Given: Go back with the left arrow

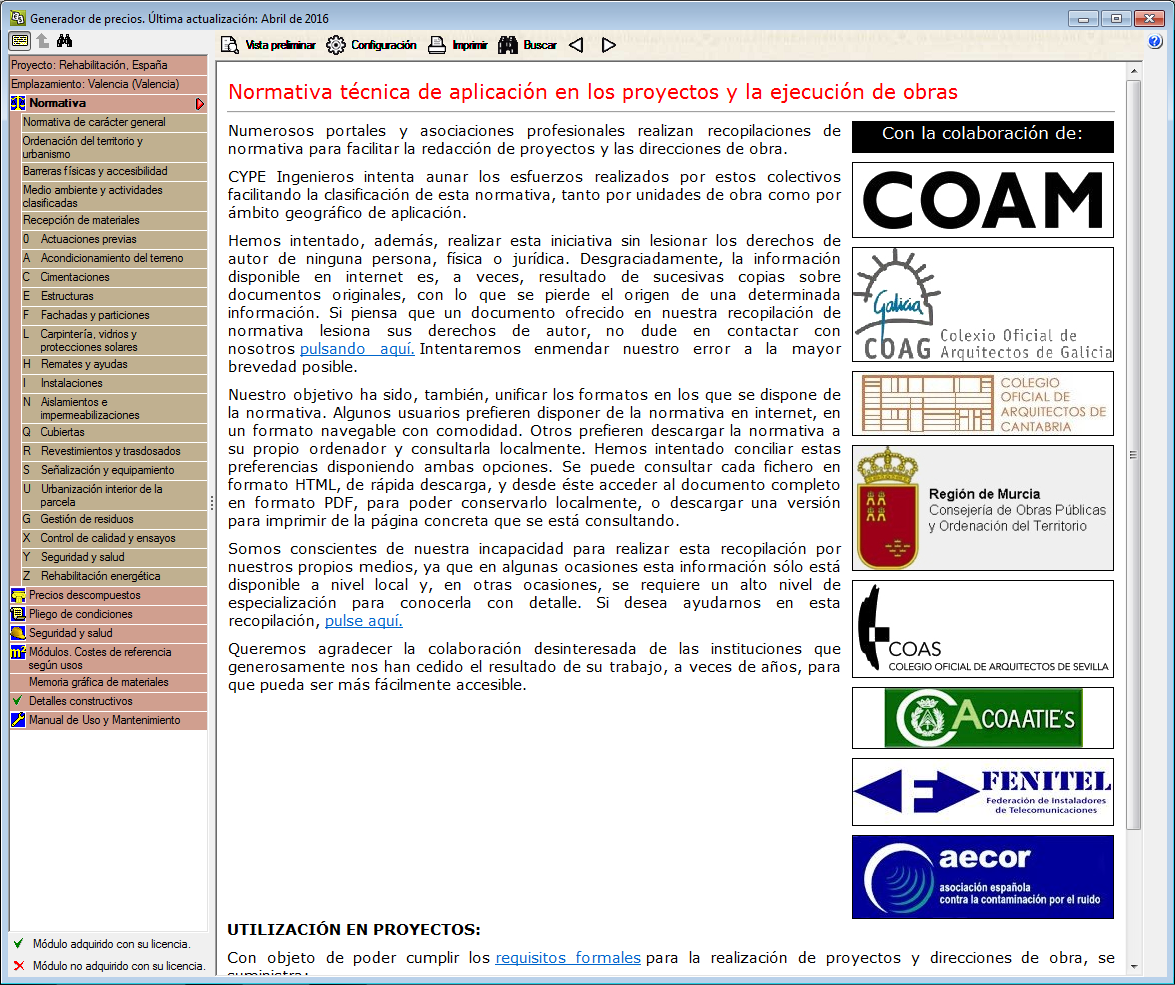Looking at the screenshot, I should [576, 45].
